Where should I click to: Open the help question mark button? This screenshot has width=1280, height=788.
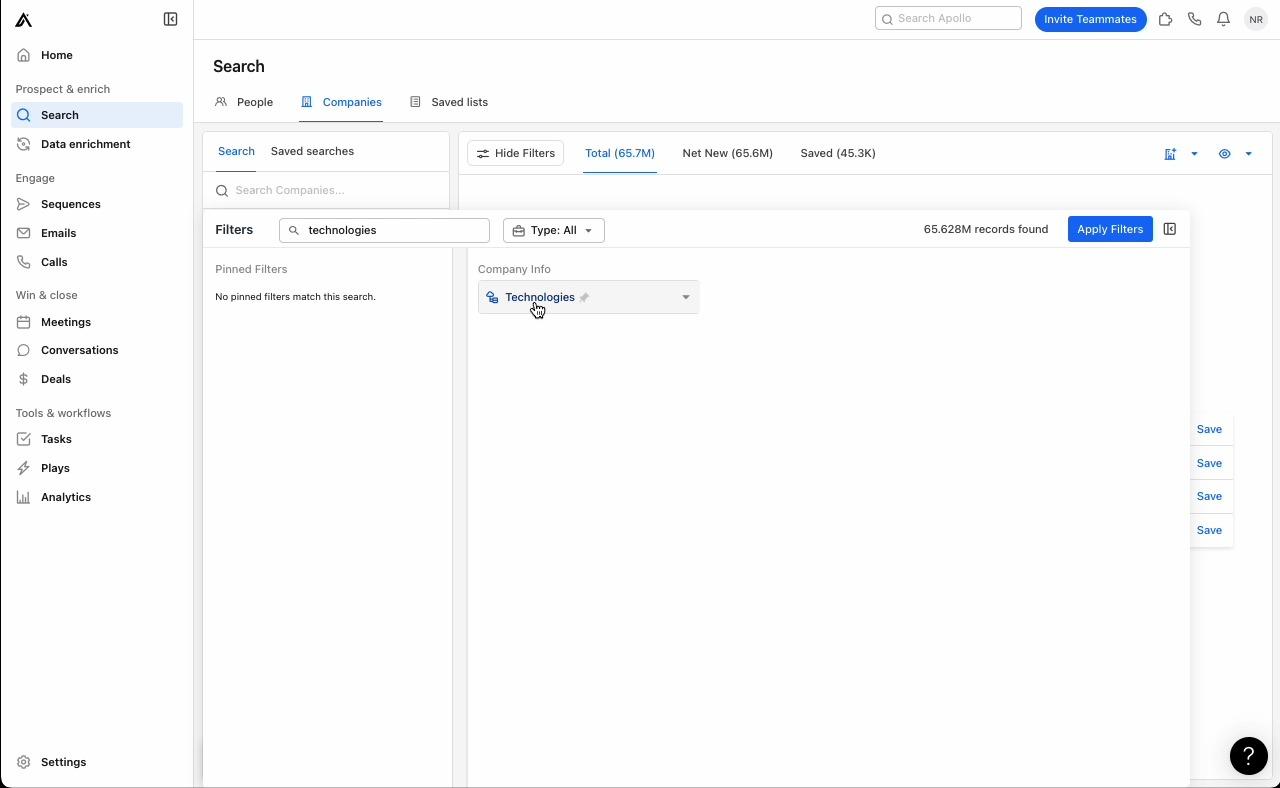point(1248,756)
